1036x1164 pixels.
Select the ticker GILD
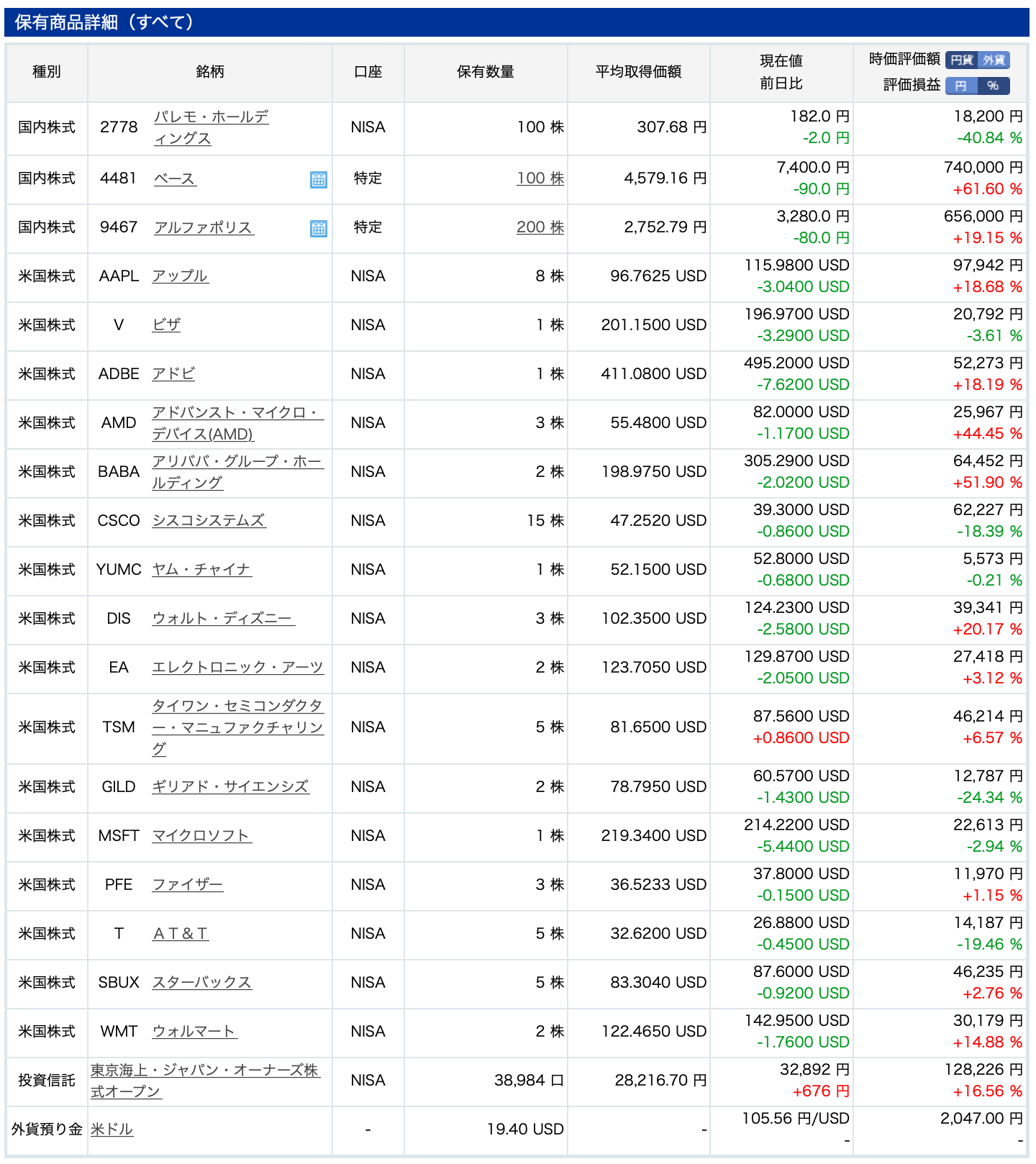click(119, 787)
